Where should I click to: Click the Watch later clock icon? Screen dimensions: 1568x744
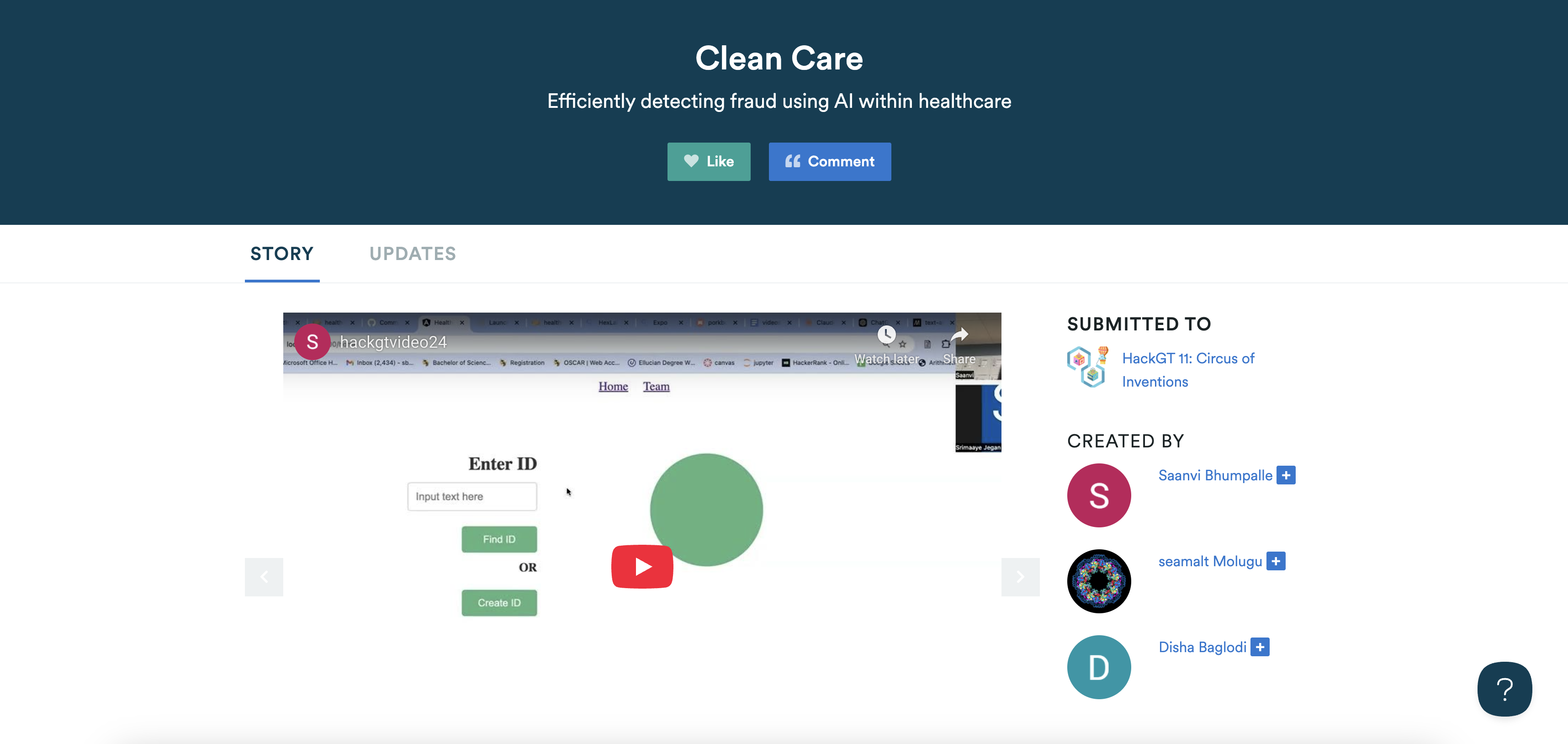(x=886, y=334)
